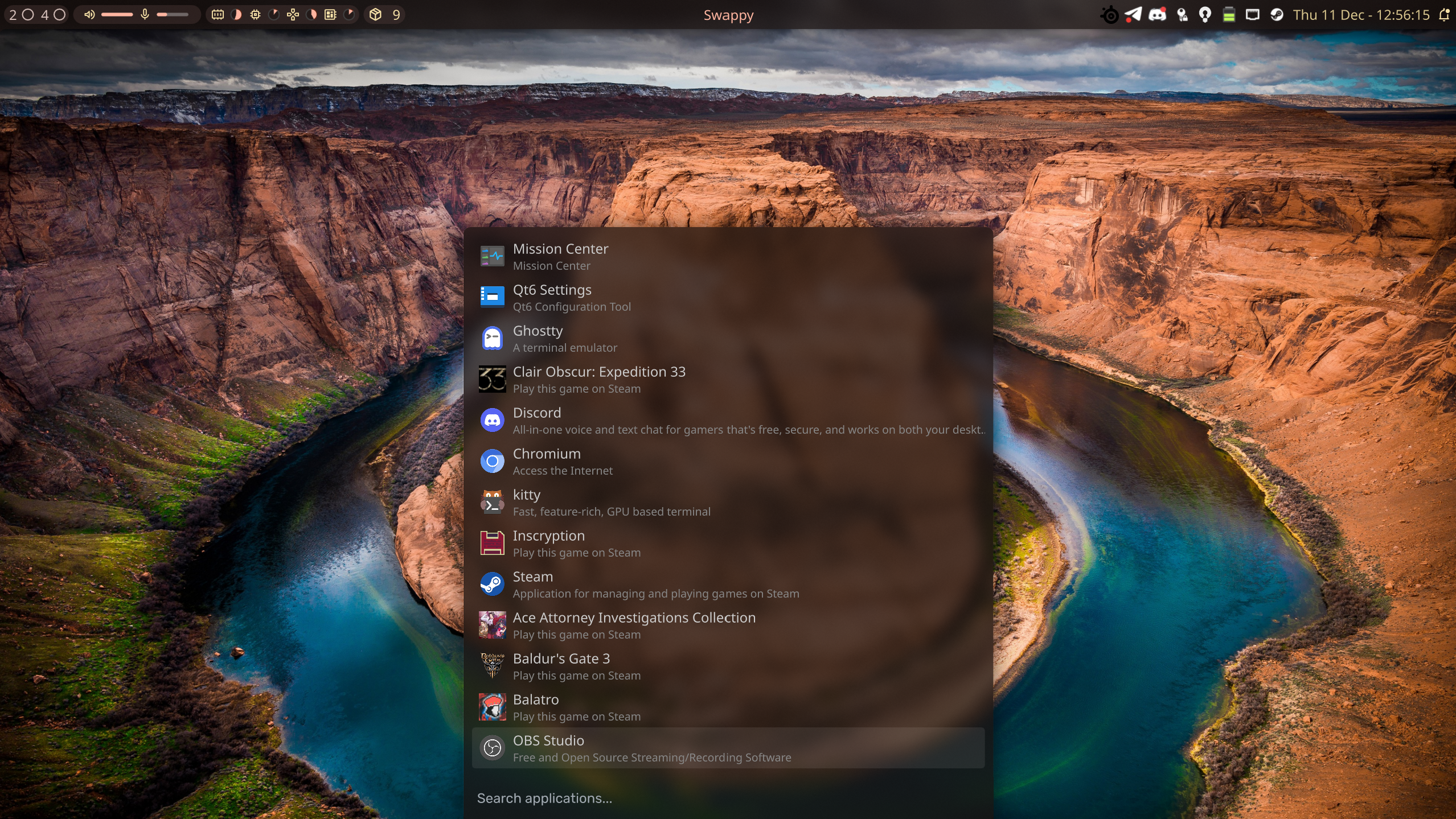Viewport: 1456px width, 819px height.
Task: Click the Discord tray icon with badge
Action: tap(1157, 15)
